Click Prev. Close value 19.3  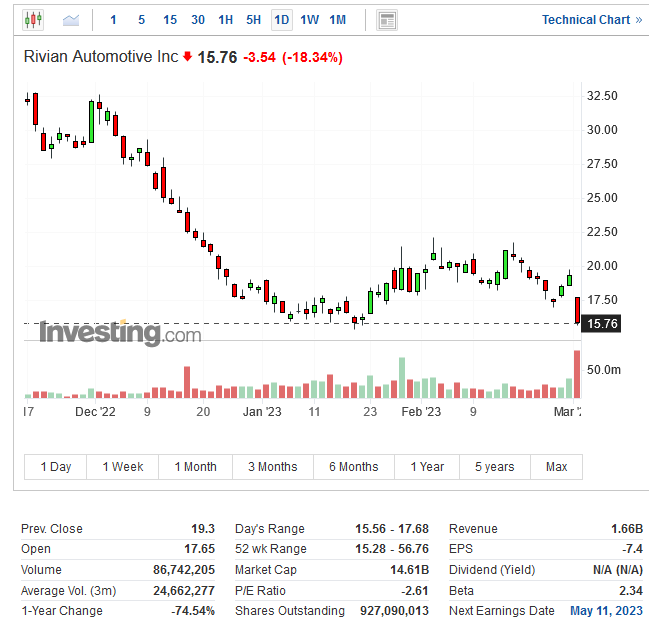point(203,528)
